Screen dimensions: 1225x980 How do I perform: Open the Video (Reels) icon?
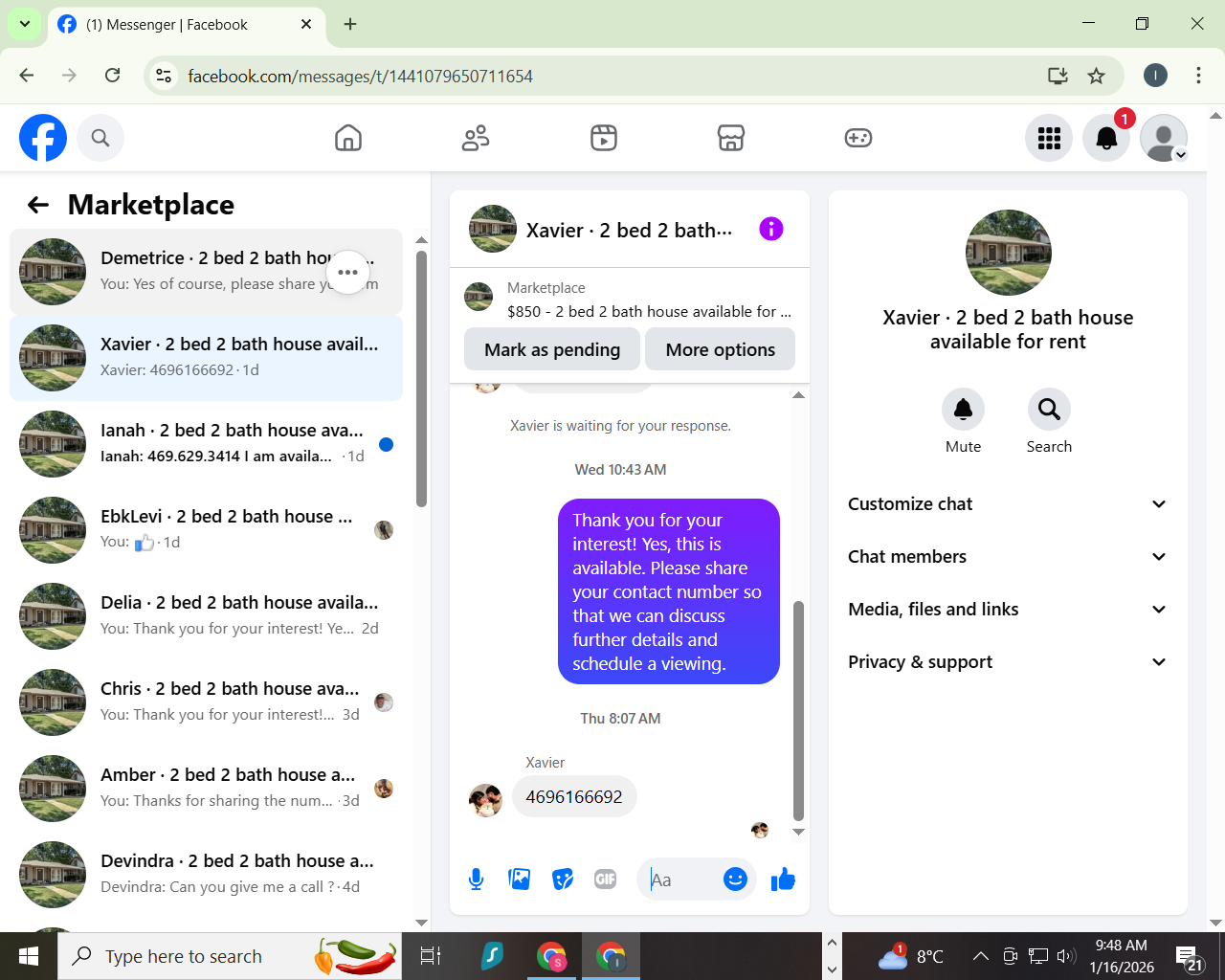coord(604,138)
